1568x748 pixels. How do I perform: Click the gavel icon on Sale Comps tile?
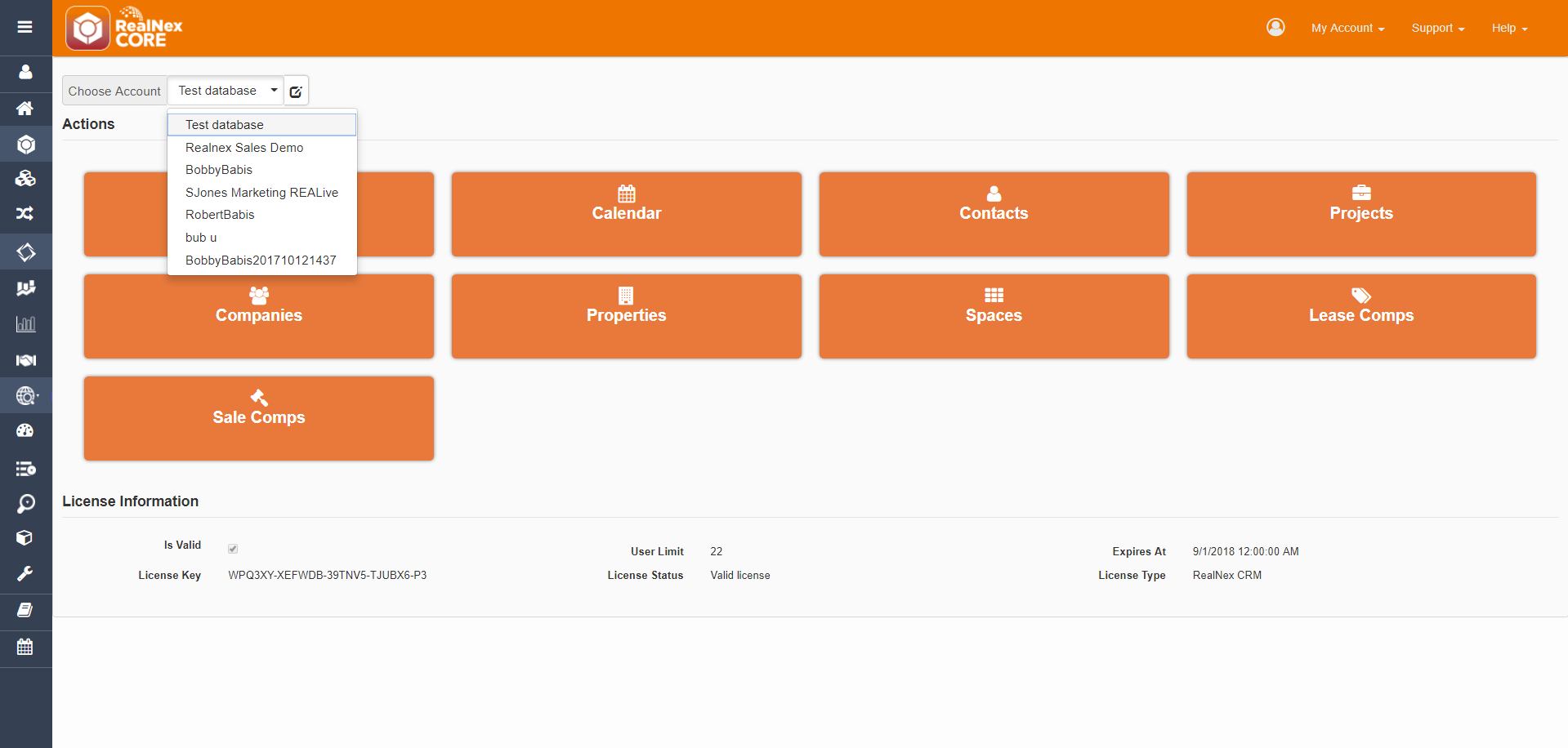259,398
